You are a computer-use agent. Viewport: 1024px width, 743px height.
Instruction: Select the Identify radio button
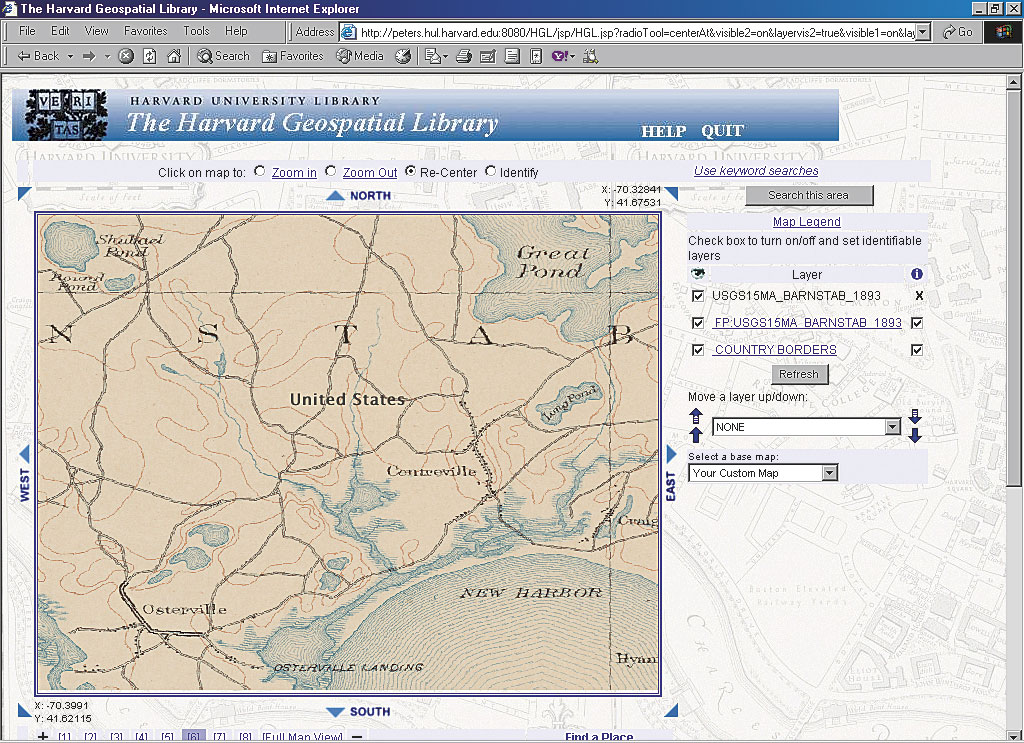[490, 171]
